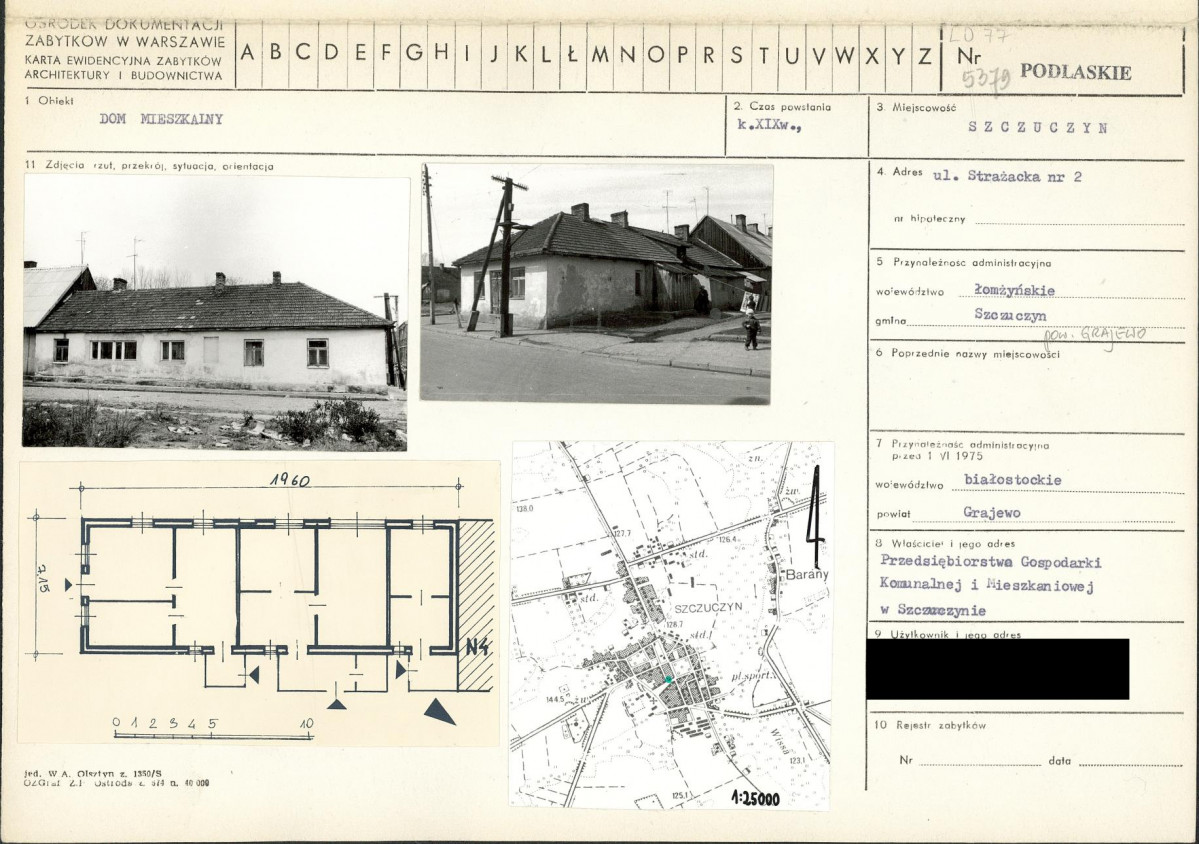This screenshot has width=1199, height=844.
Task: Select 'Komunalnej i Mieszkaniowej' owner line
Action: pos(986,586)
